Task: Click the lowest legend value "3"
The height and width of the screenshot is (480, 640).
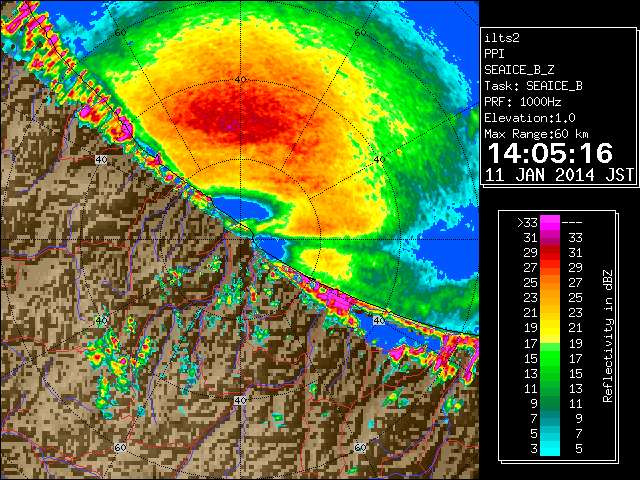Action: [534, 449]
